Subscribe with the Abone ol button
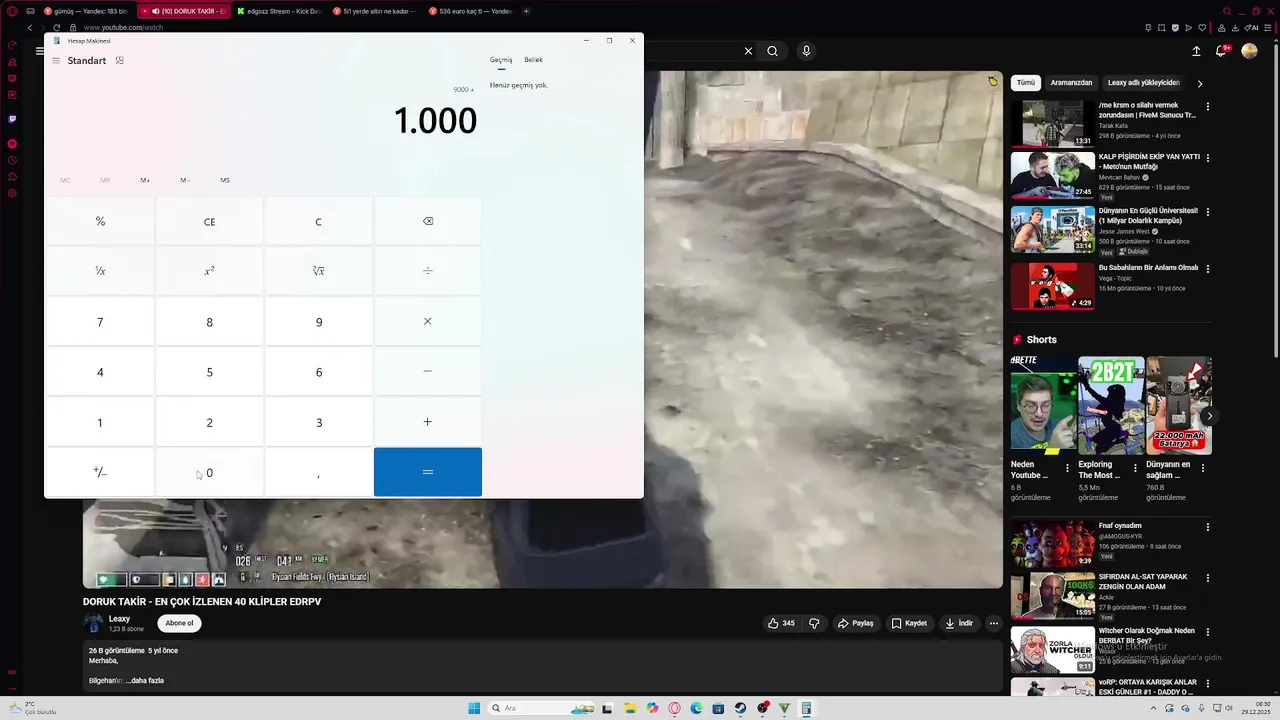The image size is (1280, 720). [179, 623]
